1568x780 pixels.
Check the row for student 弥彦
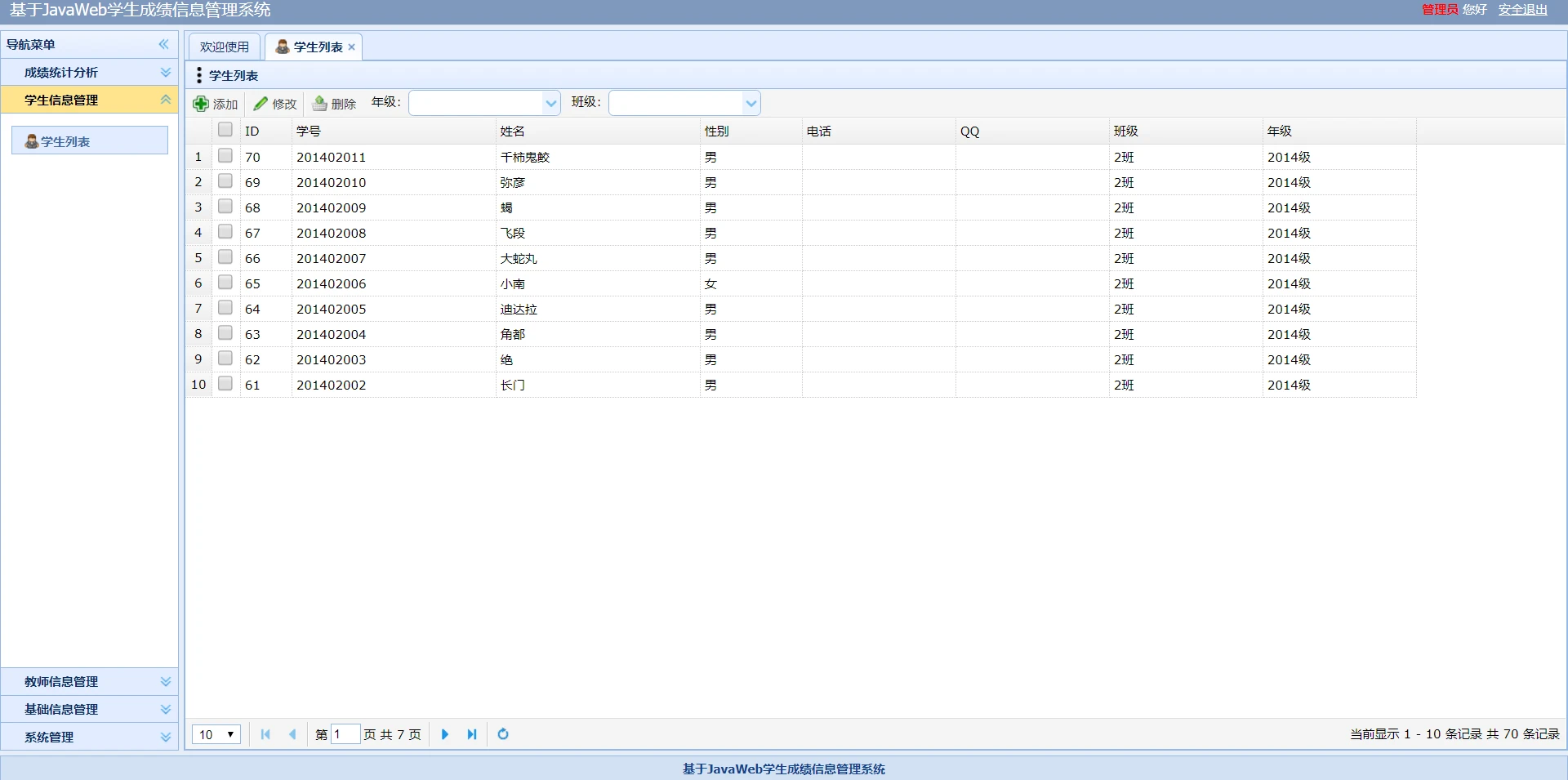(x=225, y=181)
